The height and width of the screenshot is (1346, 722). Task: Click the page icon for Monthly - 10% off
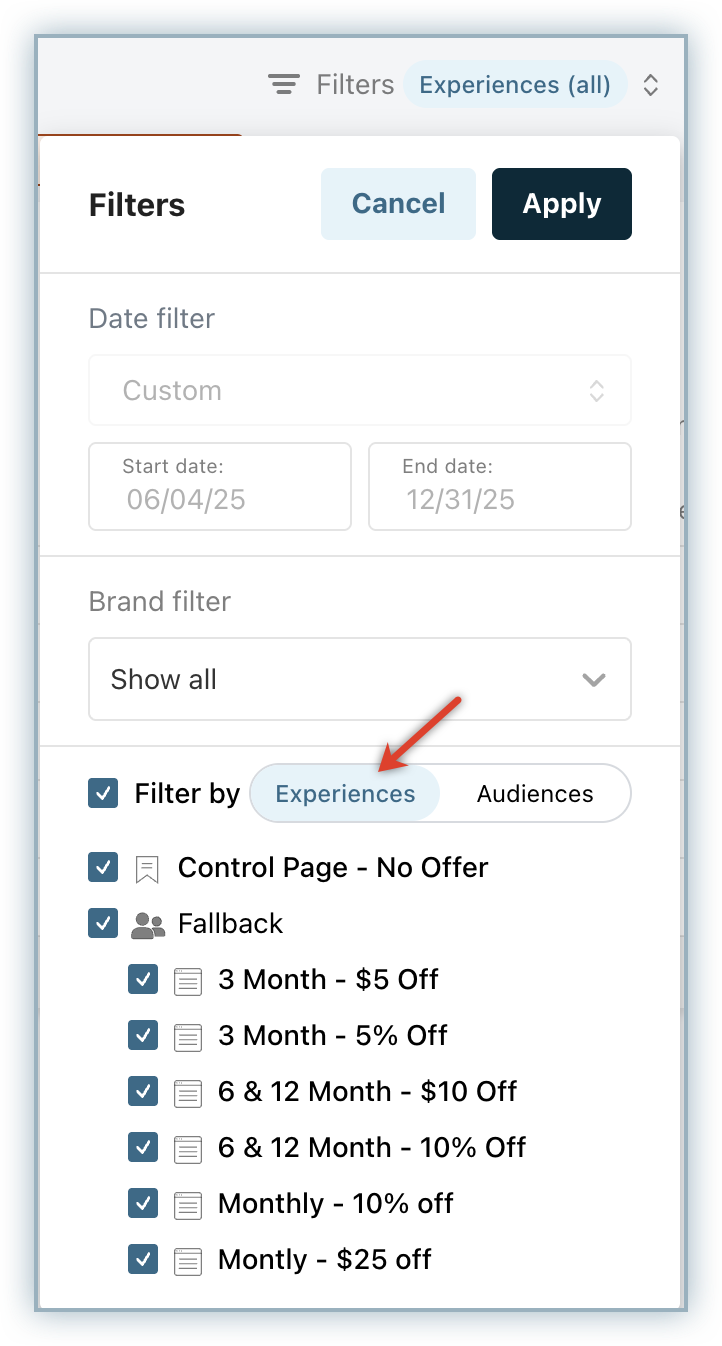tap(188, 1204)
